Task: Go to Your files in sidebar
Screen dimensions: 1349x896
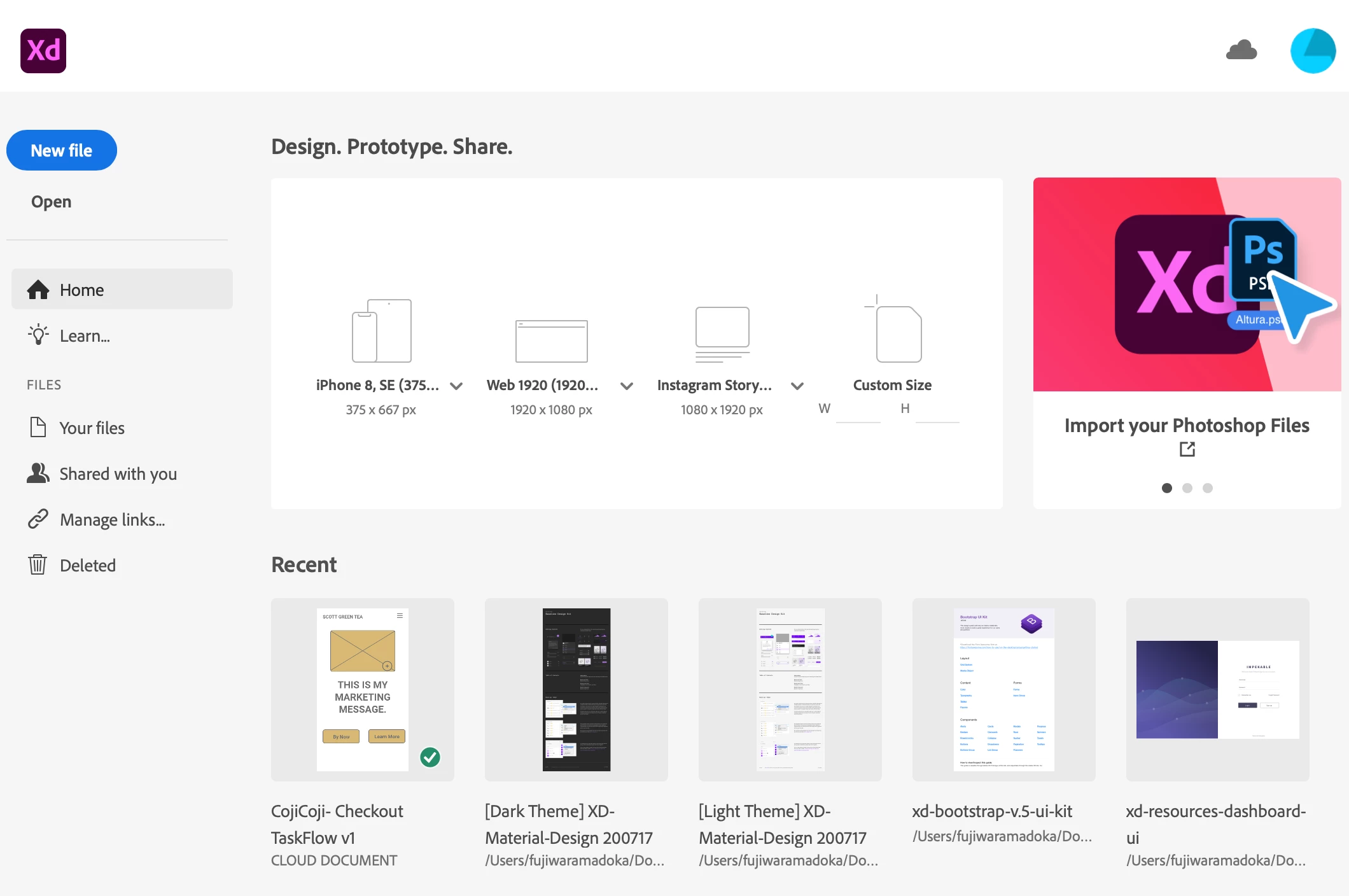Action: click(92, 428)
